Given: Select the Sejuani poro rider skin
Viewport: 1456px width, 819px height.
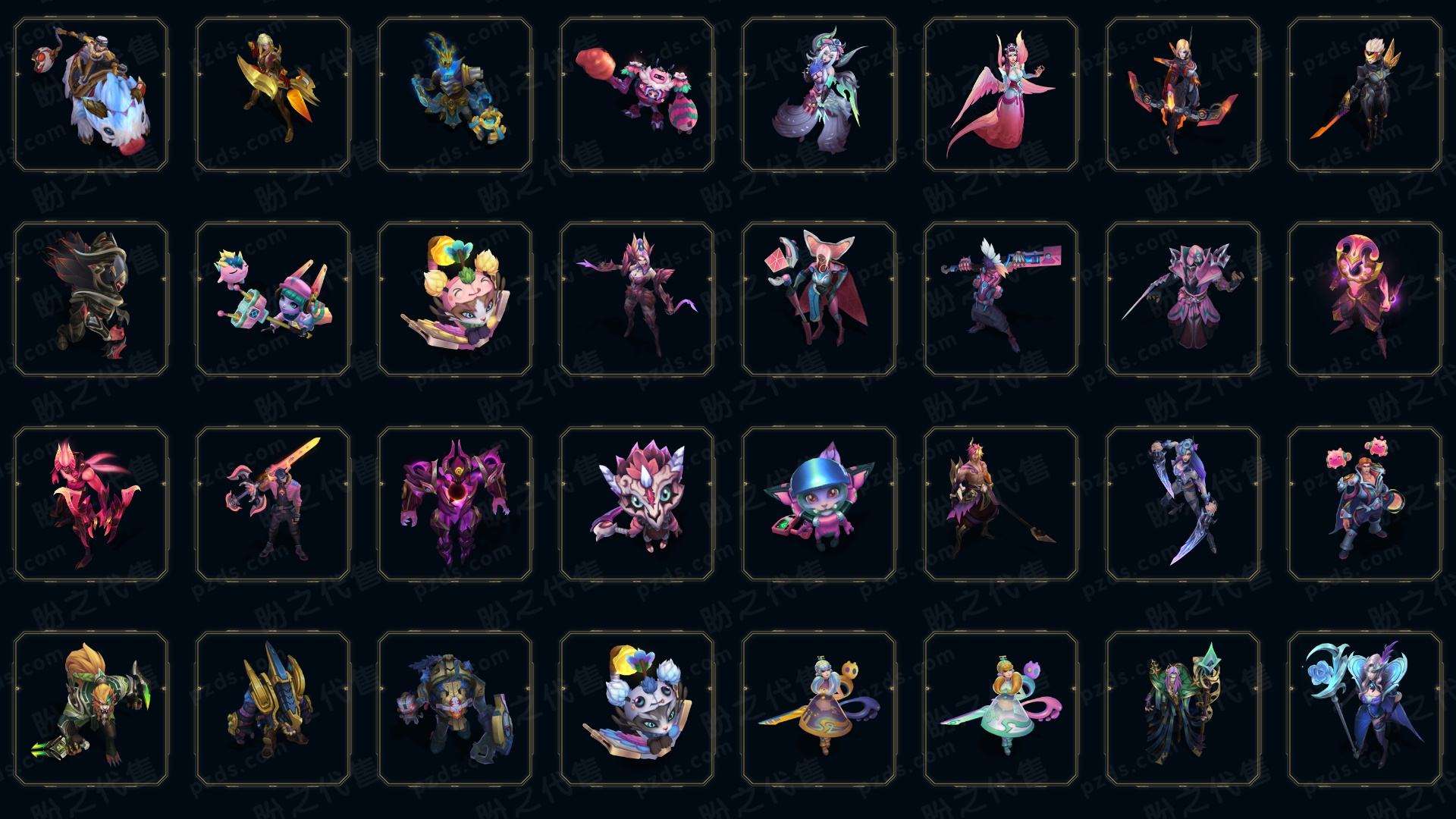Looking at the screenshot, I should pyautogui.click(x=91, y=95).
